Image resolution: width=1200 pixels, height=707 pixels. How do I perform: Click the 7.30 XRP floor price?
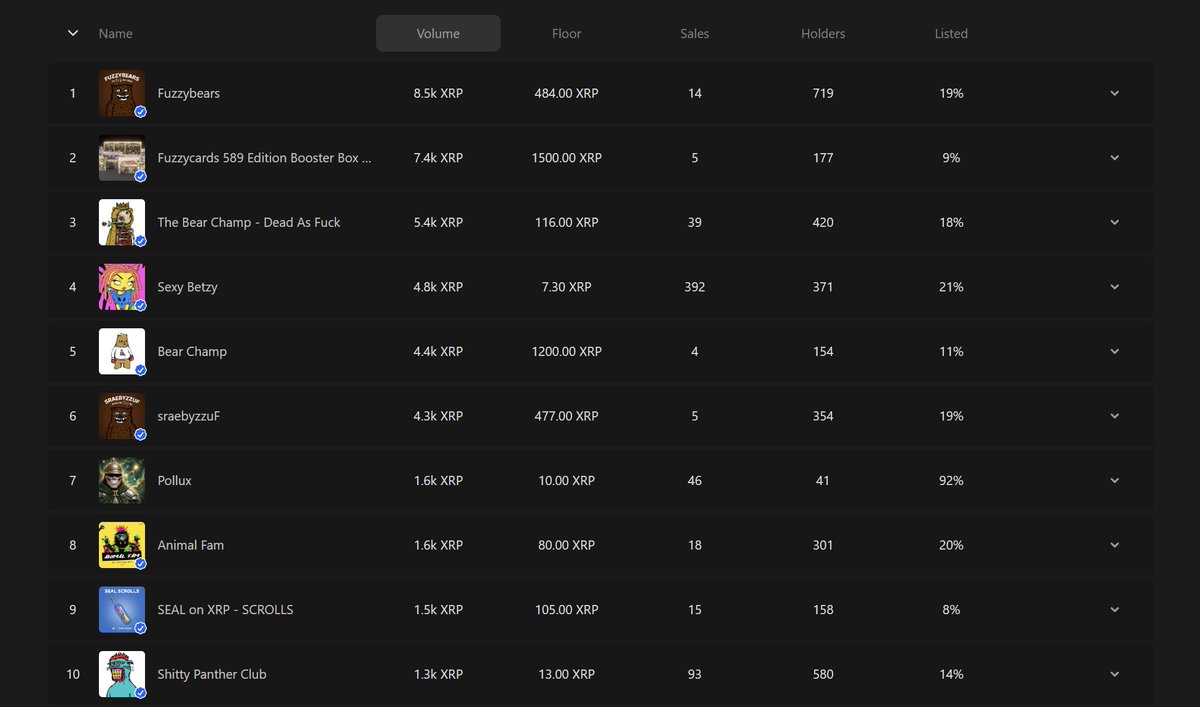coord(566,287)
